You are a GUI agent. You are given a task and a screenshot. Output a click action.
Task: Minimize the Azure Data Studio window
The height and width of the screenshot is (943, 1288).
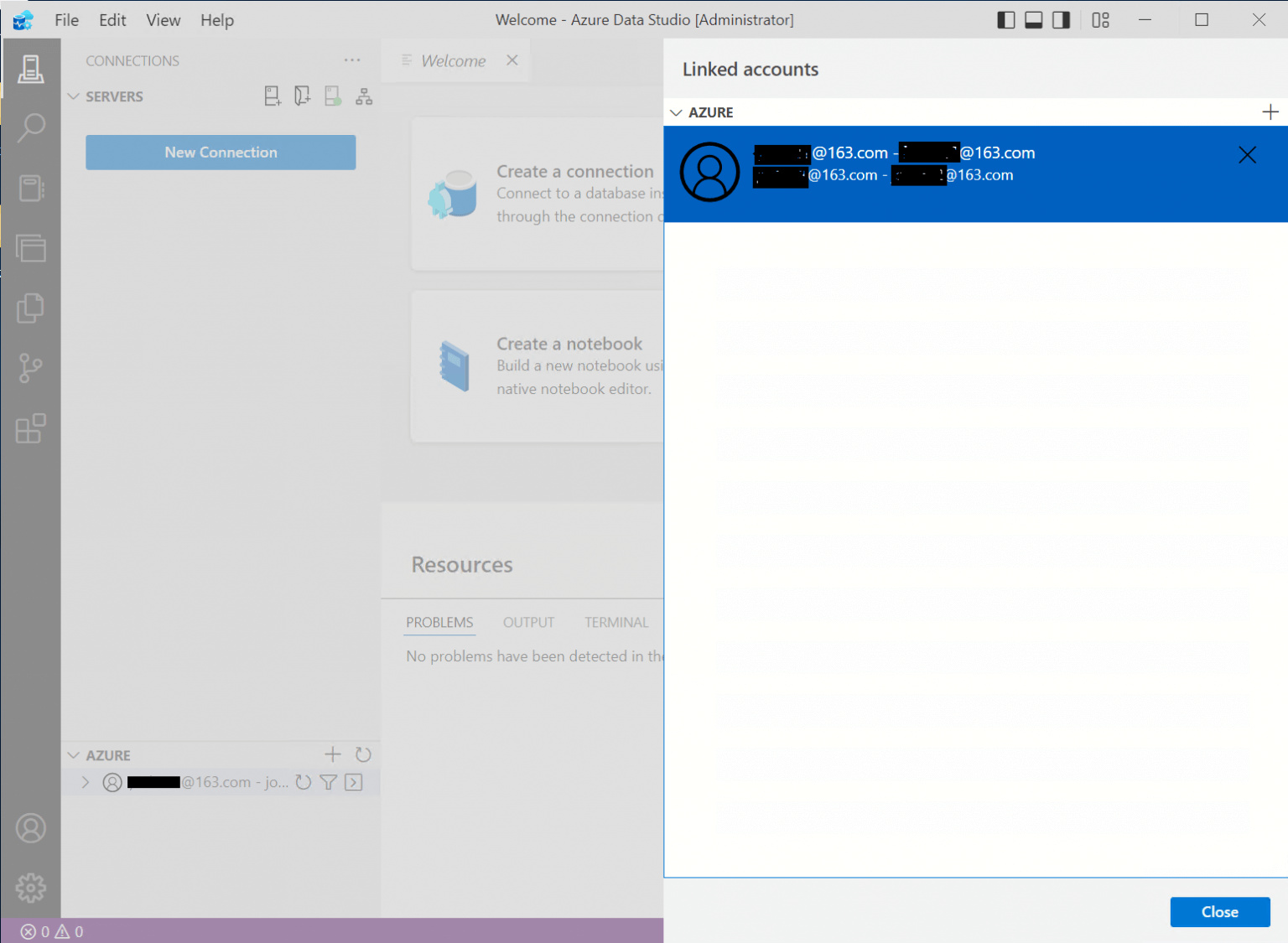1145,20
